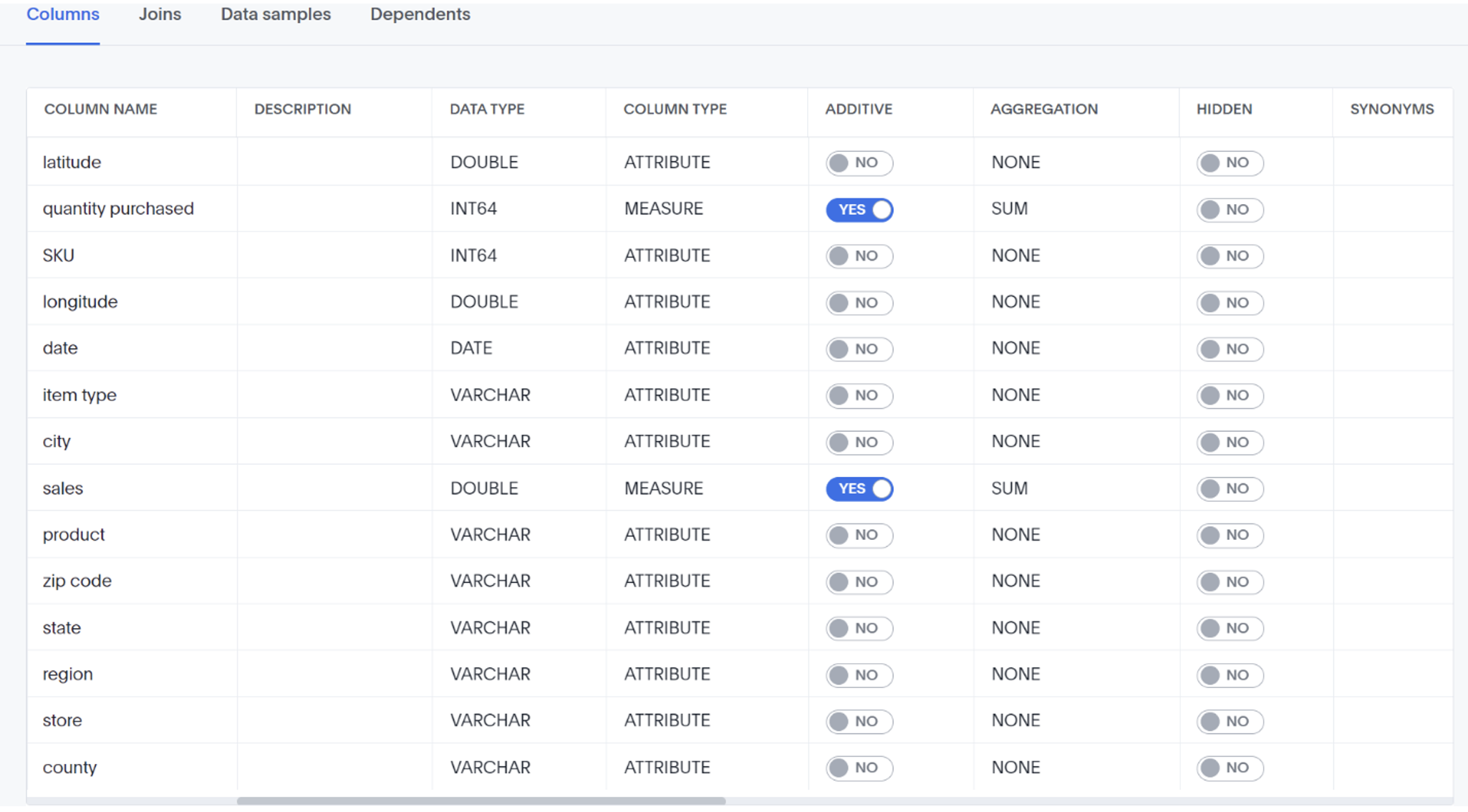
Task: Click VARCHAR data type for zip code
Action: [x=491, y=581]
